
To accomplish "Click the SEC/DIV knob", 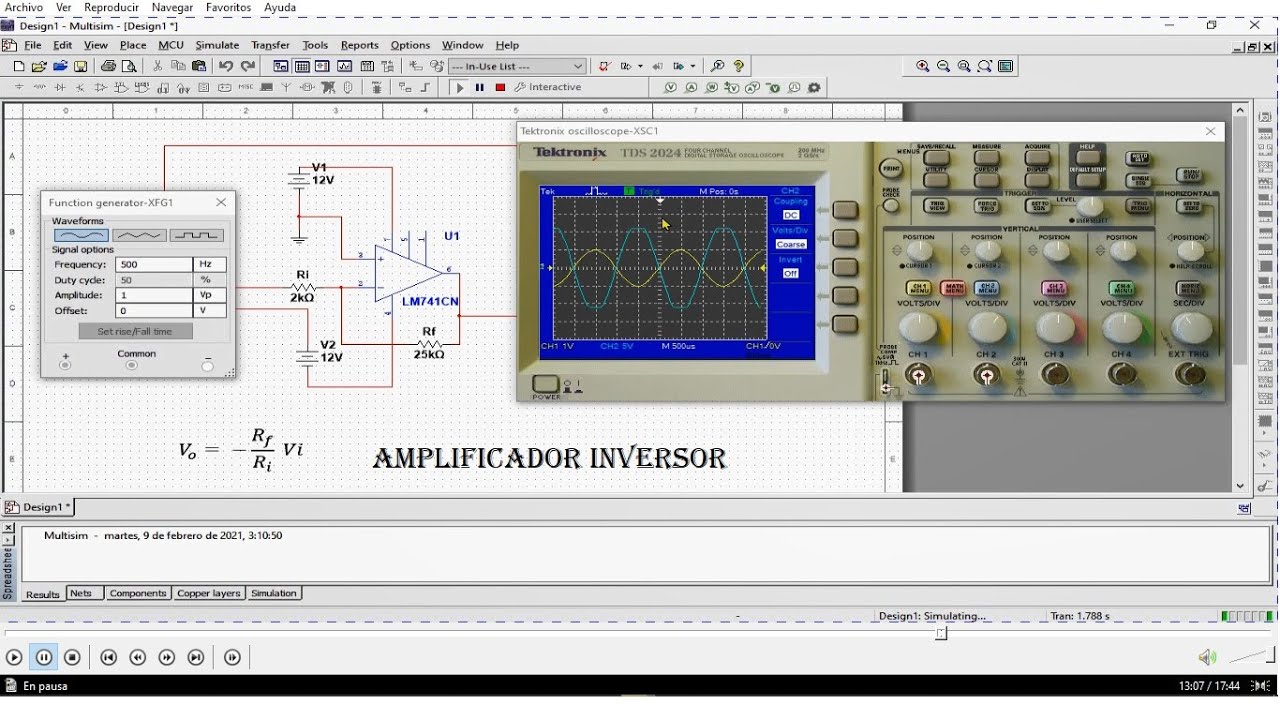I will click(x=1190, y=327).
